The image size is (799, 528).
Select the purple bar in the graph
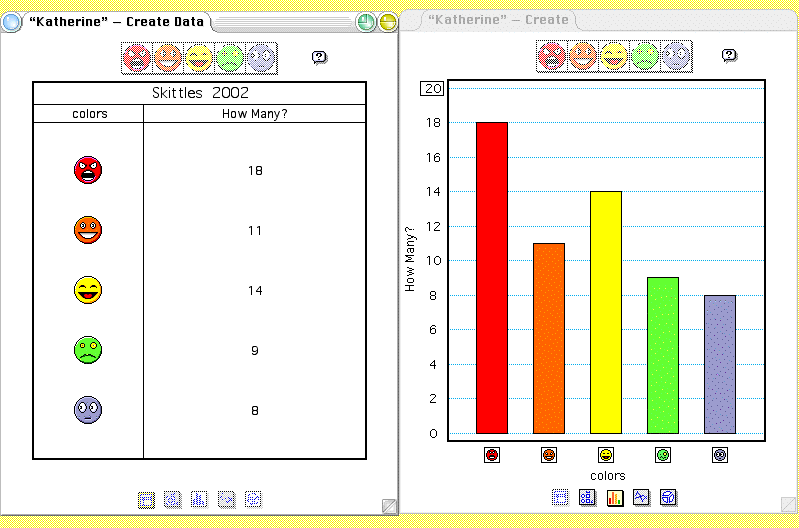point(720,364)
